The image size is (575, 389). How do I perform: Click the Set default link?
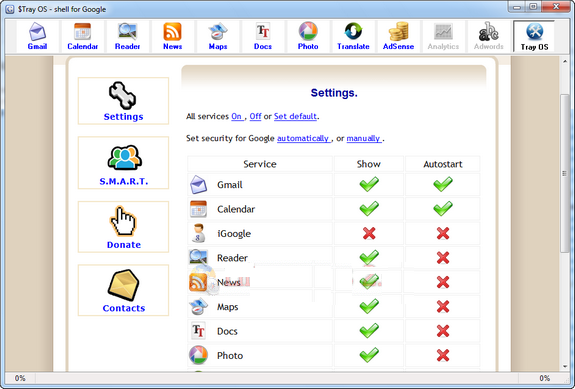pyautogui.click(x=295, y=117)
